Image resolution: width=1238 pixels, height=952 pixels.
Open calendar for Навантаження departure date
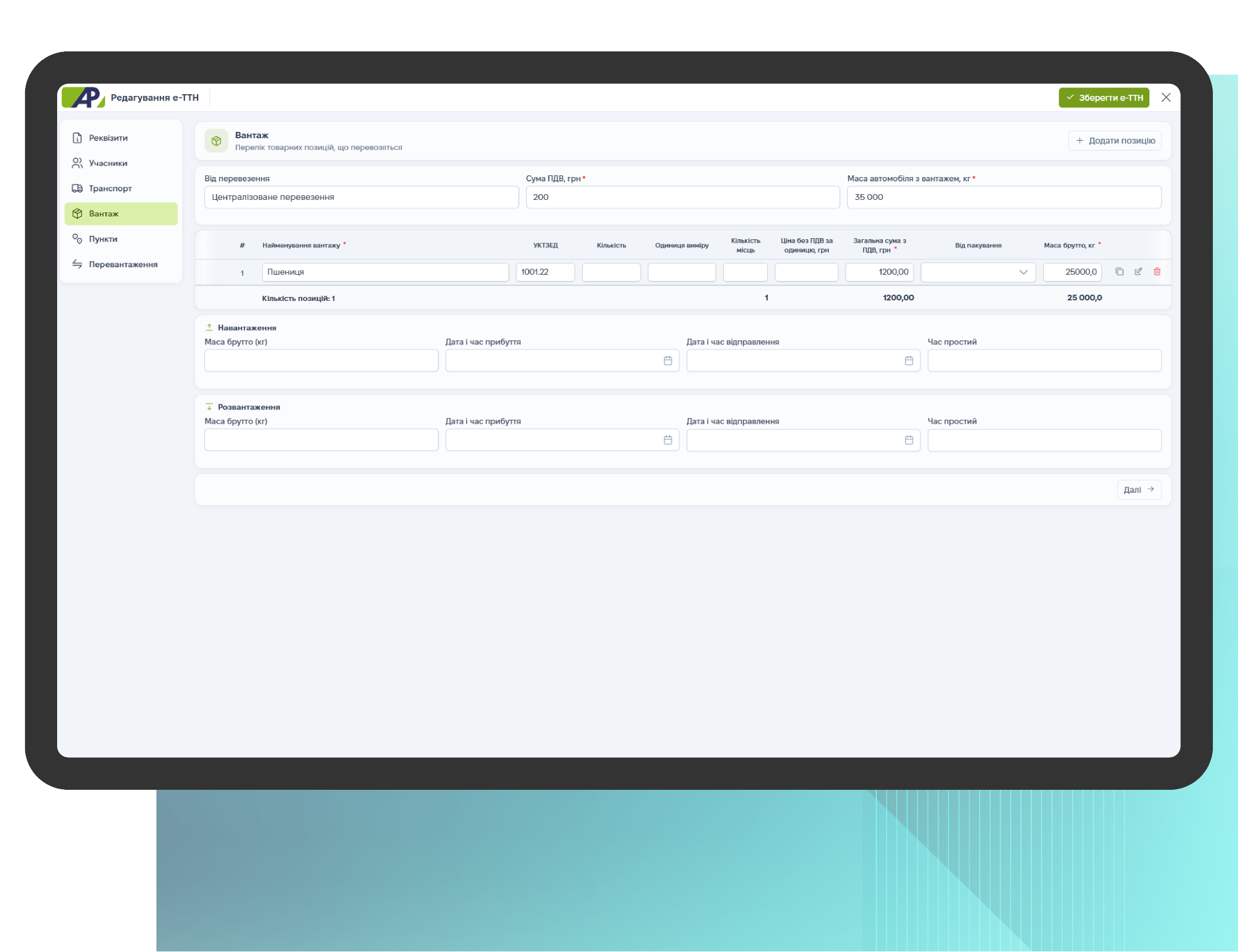click(x=908, y=360)
